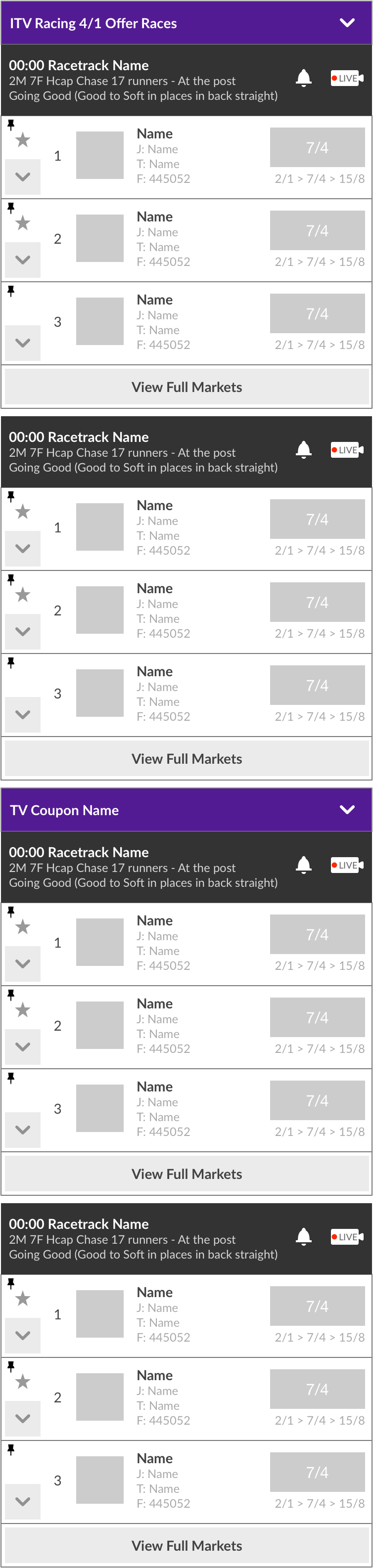Image resolution: width=373 pixels, height=1568 pixels.
Task: Toggle star for runner 2 in second ITV race
Action: [23, 595]
